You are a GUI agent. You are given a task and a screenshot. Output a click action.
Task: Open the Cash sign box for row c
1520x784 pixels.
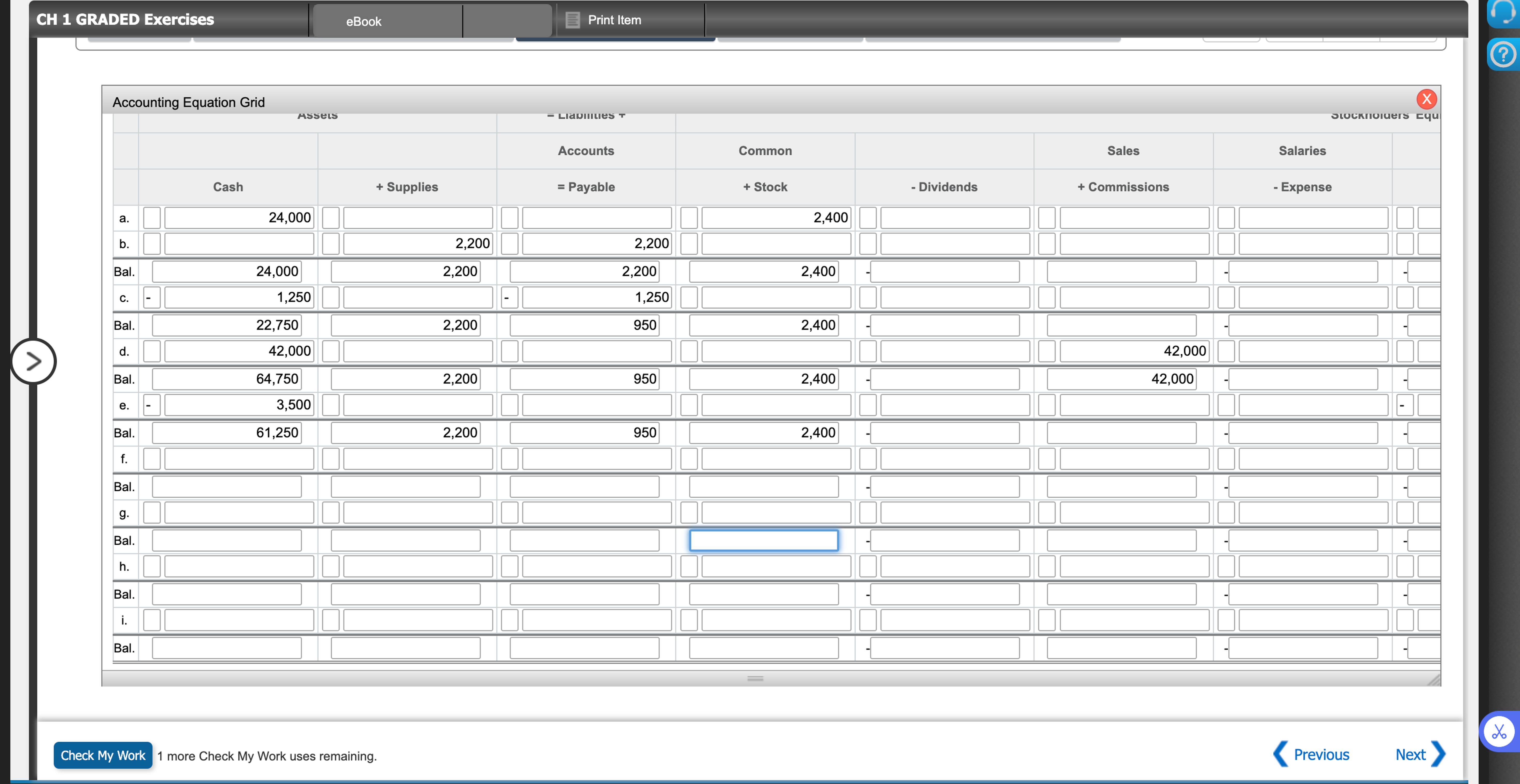(152, 297)
